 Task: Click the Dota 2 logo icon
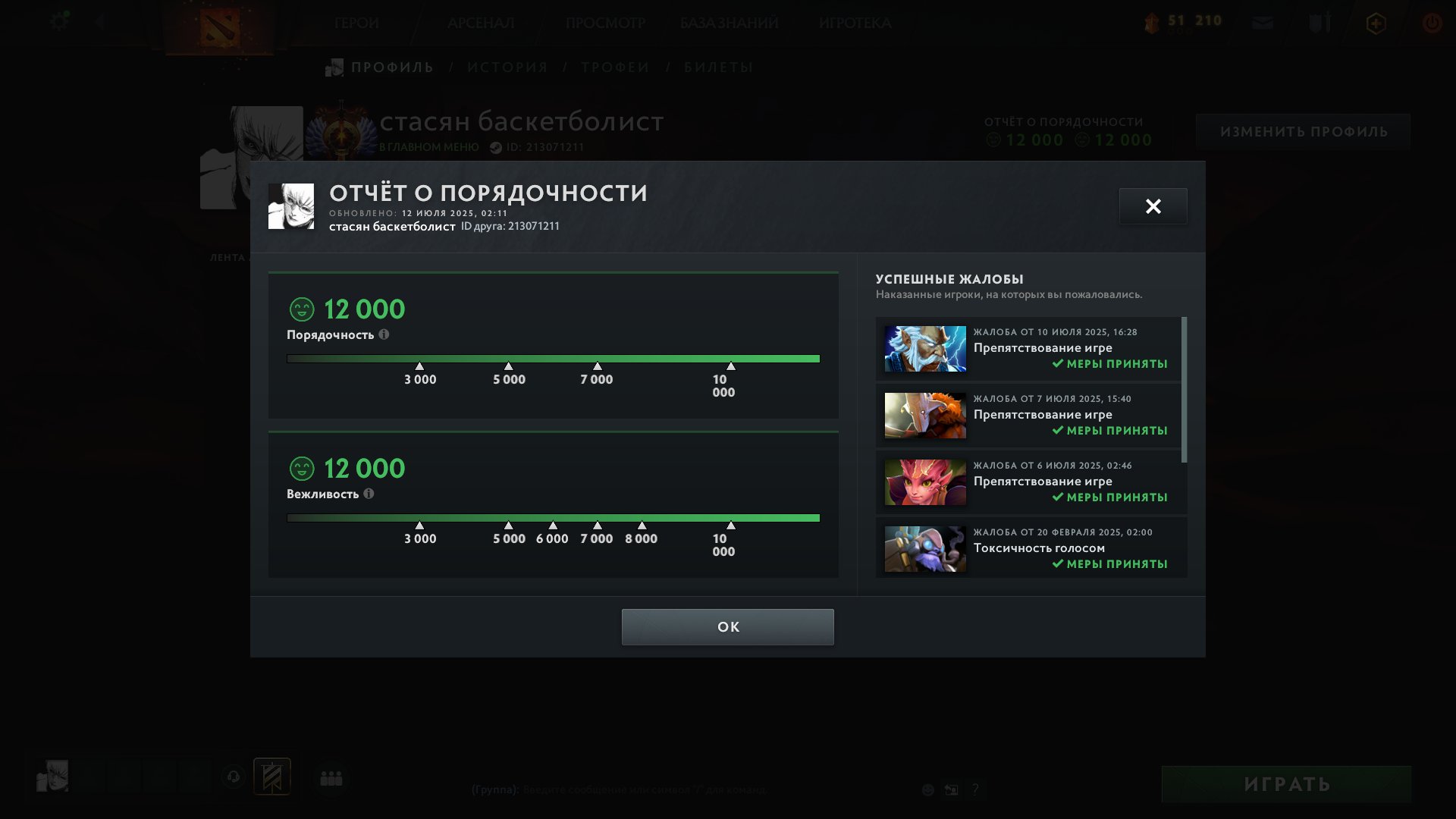pos(219,27)
